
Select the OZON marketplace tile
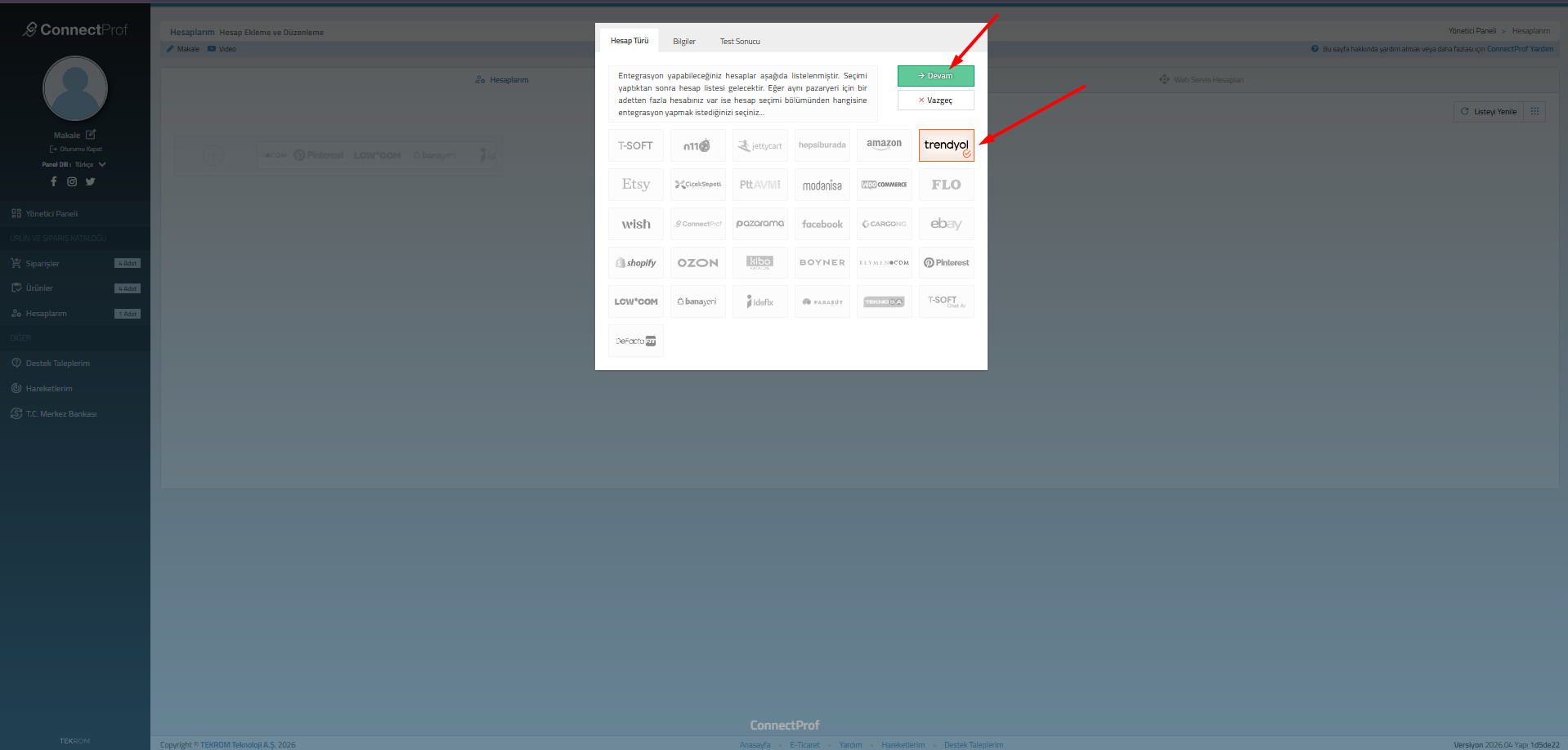697,263
